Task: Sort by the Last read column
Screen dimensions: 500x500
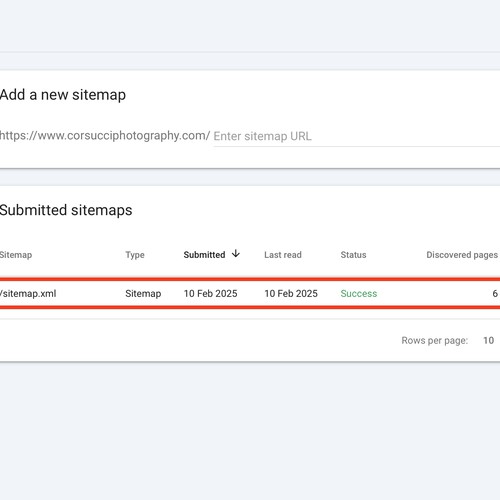Action: pyautogui.click(x=283, y=255)
